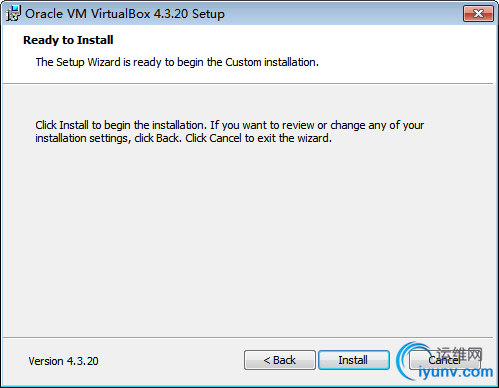
Task: Click the separator line below the header
Action: [248, 83]
